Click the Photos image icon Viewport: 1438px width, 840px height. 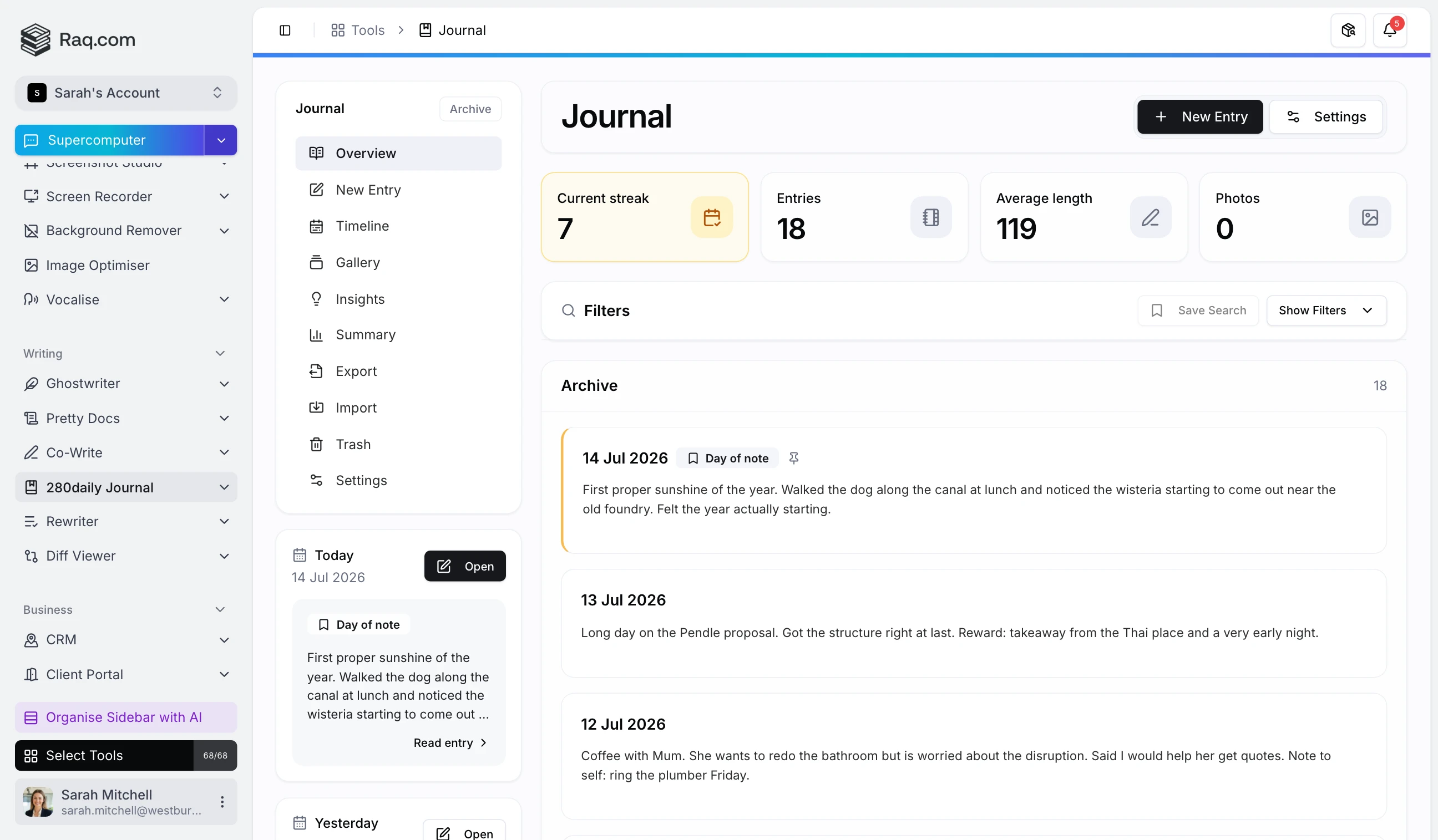pyautogui.click(x=1370, y=217)
